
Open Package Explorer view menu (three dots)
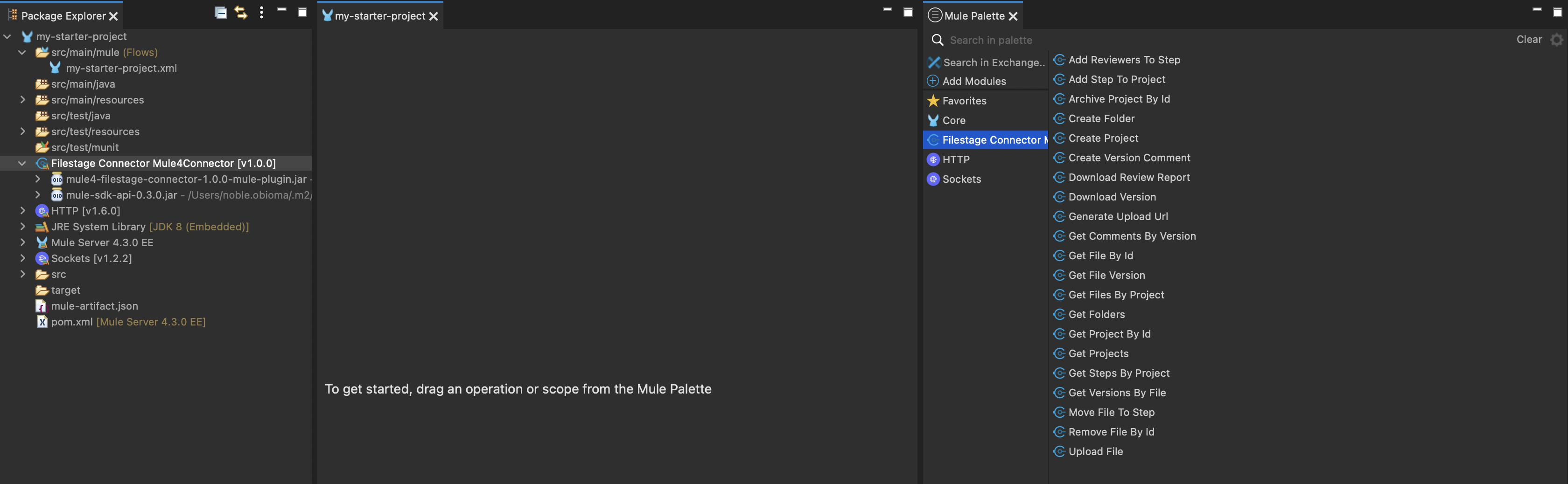262,13
